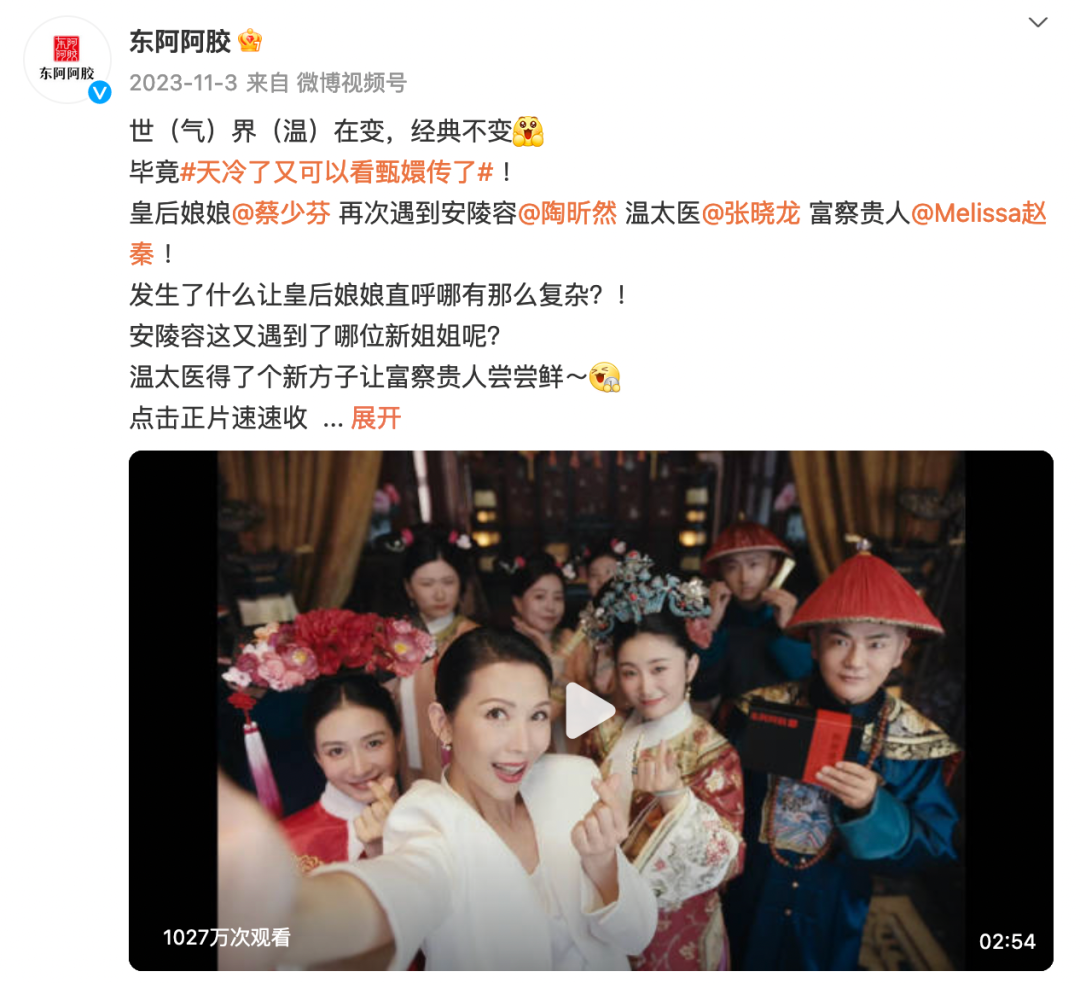Click the crown membership icon beside the username

250,41
